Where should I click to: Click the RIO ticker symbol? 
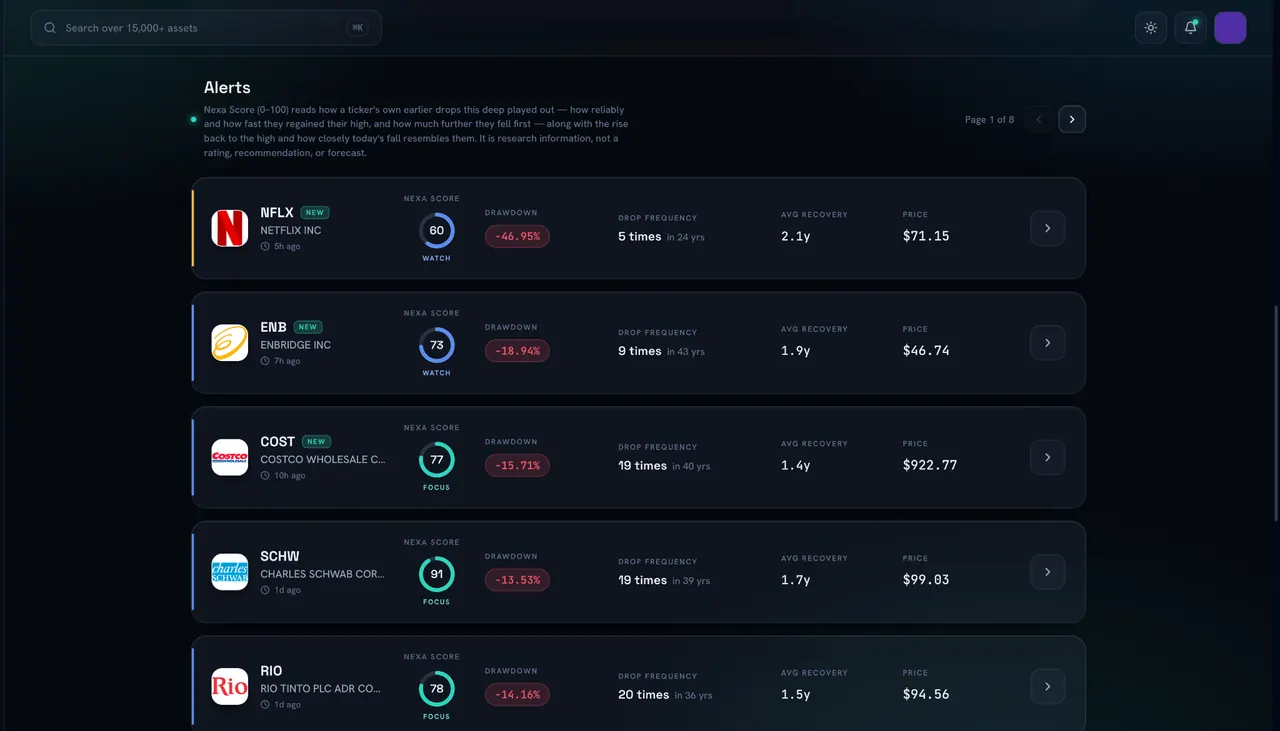271,671
